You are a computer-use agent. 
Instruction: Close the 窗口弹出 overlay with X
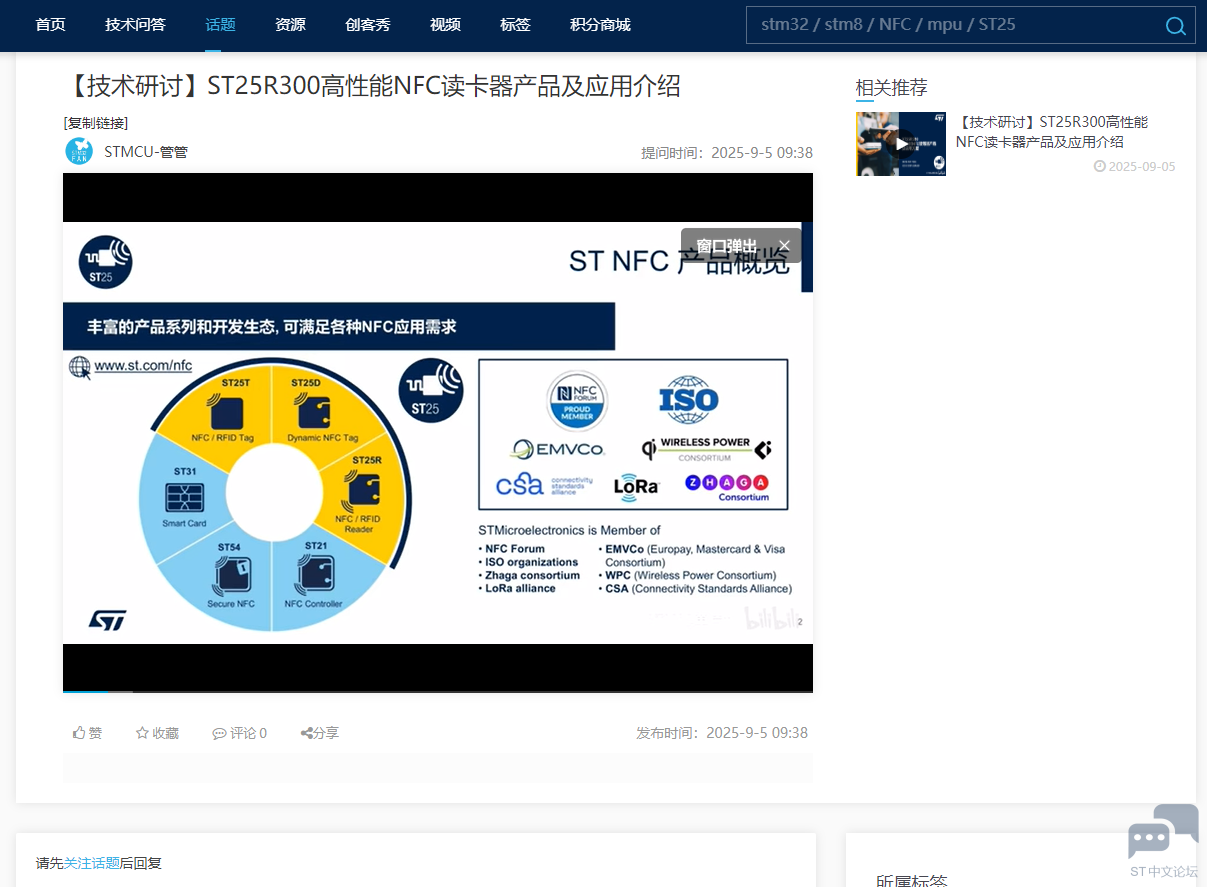(785, 245)
